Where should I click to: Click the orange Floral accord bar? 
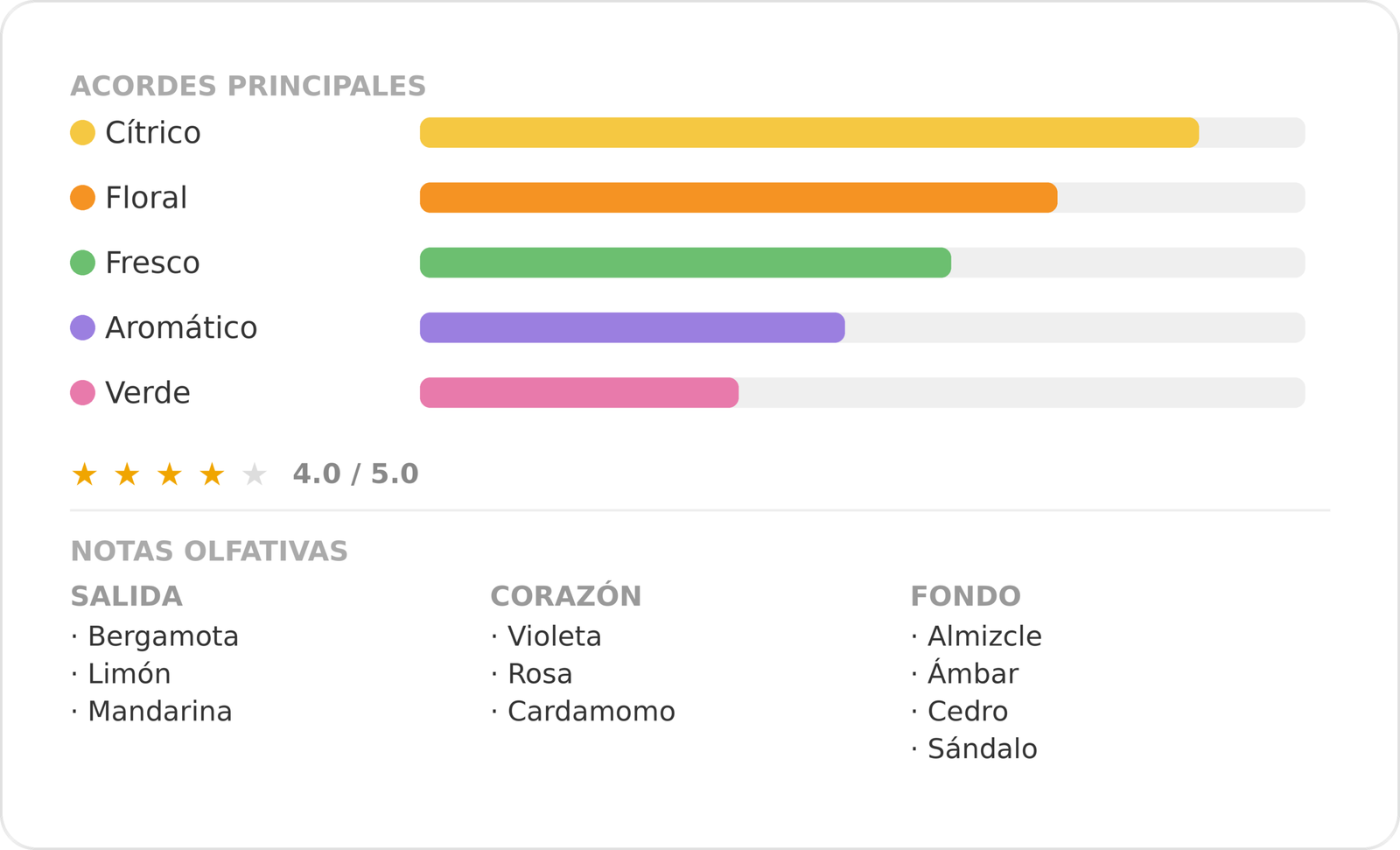coord(738,198)
